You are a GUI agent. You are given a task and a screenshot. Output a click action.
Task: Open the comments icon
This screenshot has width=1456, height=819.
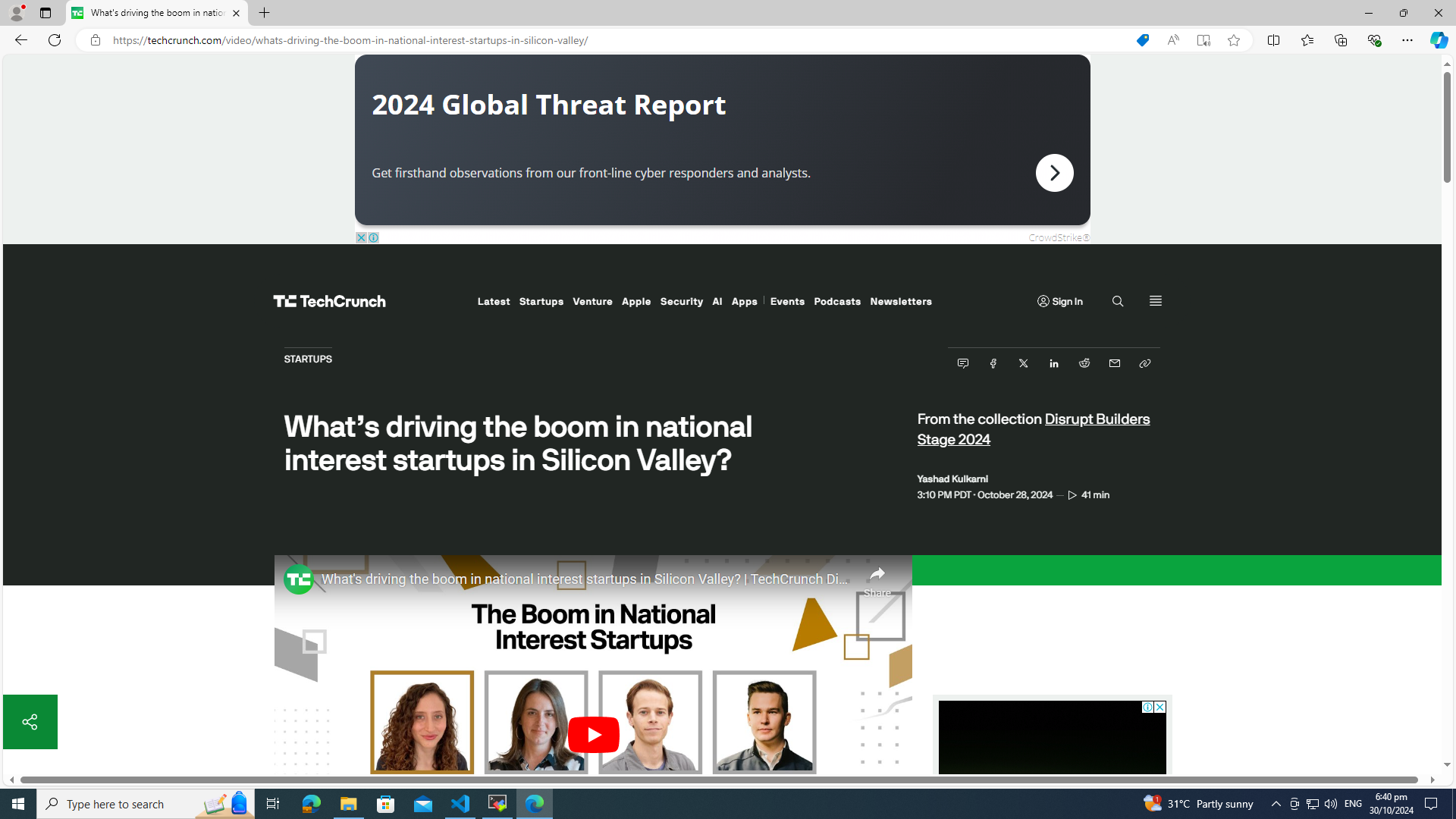click(x=962, y=363)
